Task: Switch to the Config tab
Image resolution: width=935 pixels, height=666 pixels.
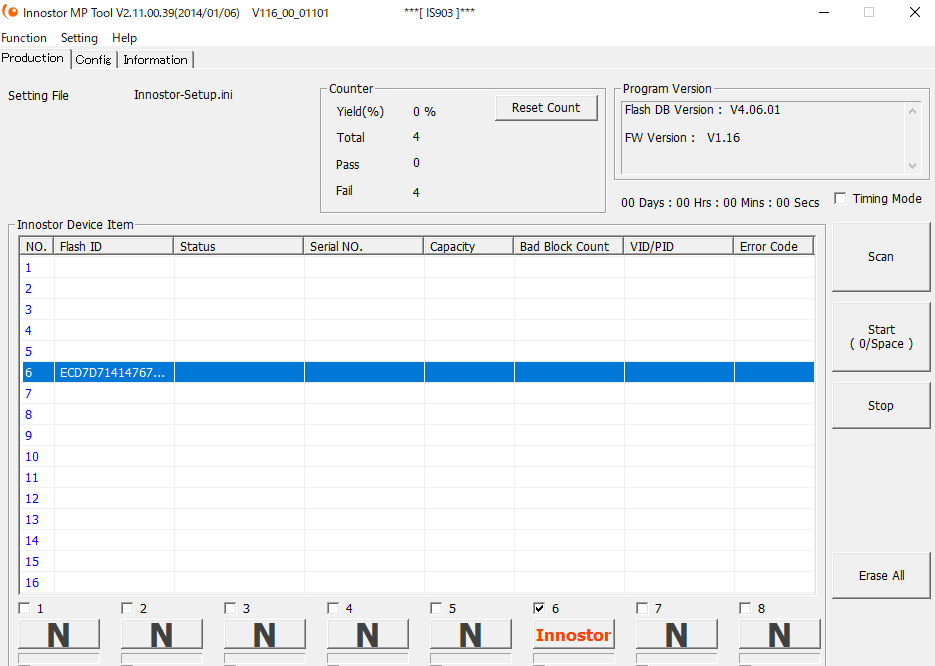Action: [94, 60]
